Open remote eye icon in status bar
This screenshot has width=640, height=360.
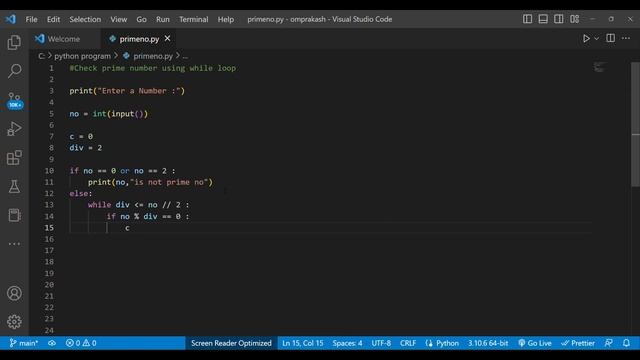tap(52, 343)
